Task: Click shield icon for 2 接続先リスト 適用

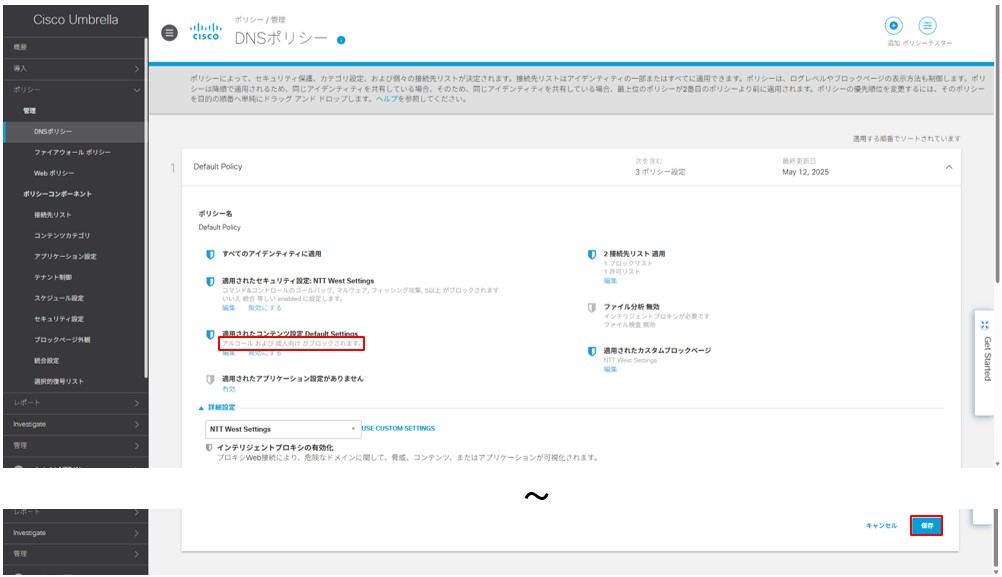Action: pos(592,254)
